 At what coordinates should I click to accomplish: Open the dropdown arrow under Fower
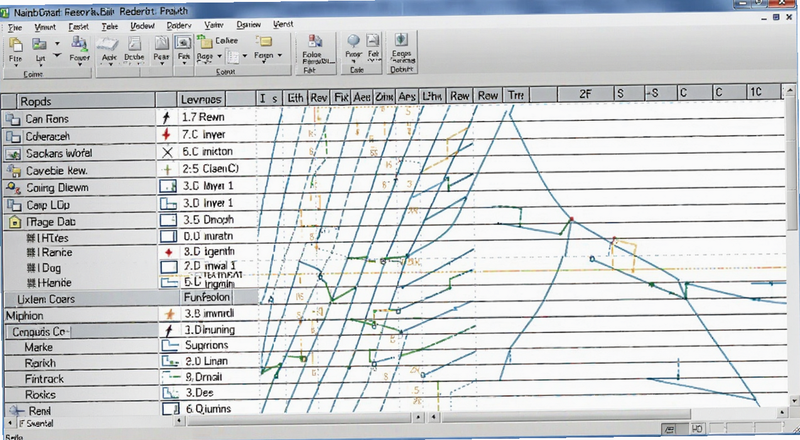80,65
